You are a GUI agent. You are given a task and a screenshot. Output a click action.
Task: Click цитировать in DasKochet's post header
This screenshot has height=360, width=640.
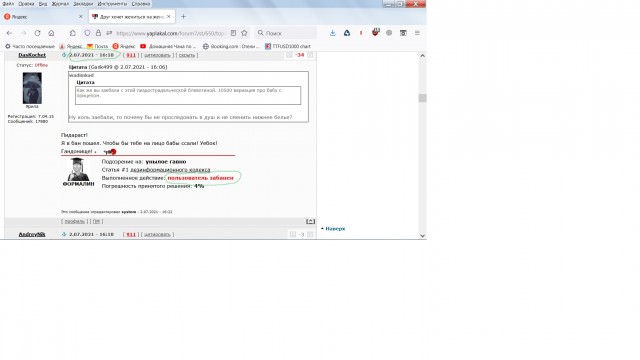click(157, 55)
